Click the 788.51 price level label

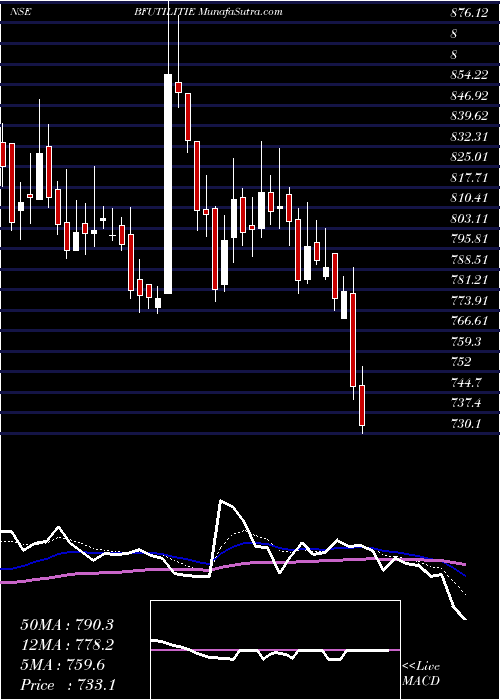[469, 259]
